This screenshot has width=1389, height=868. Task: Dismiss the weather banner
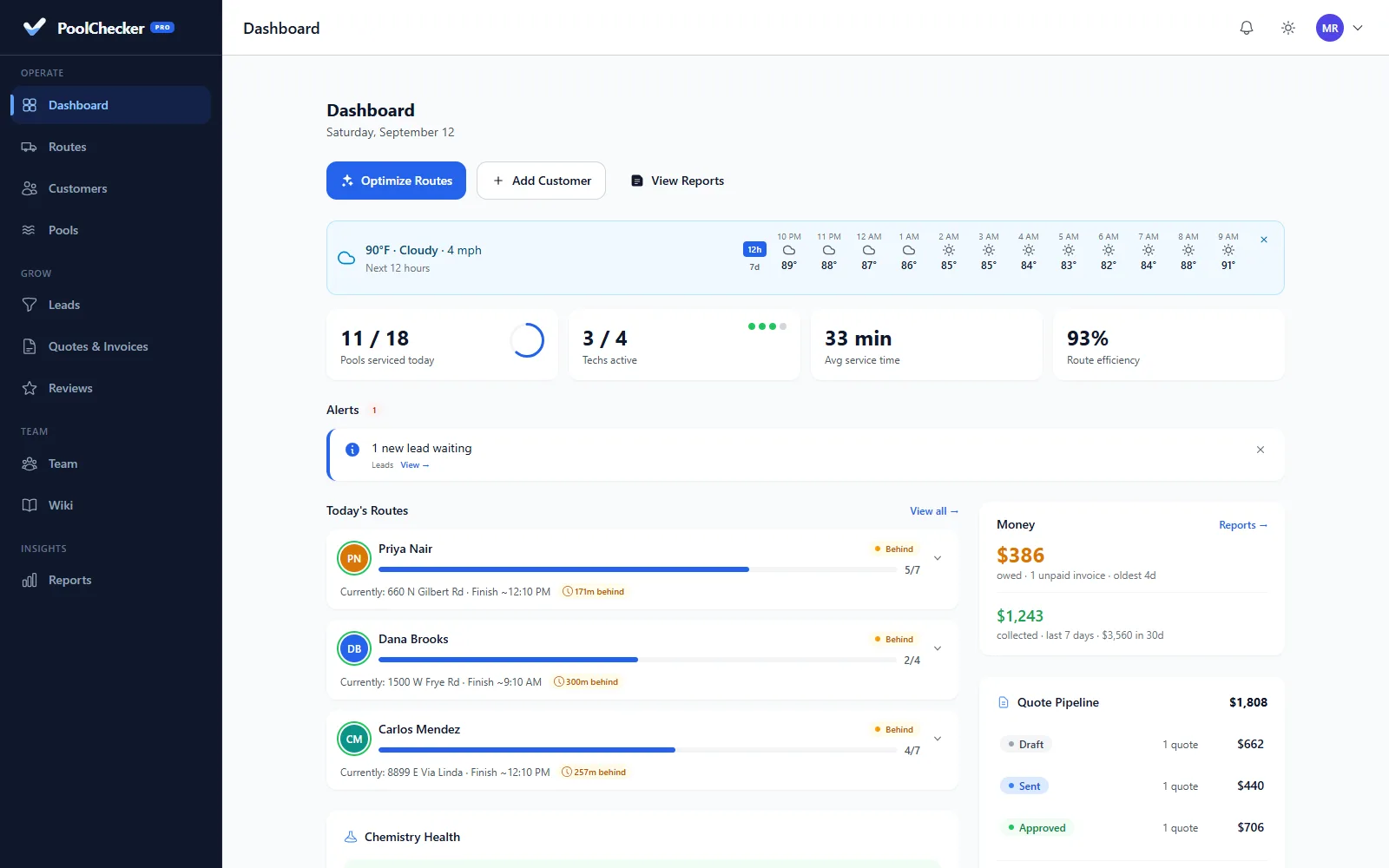(x=1264, y=240)
